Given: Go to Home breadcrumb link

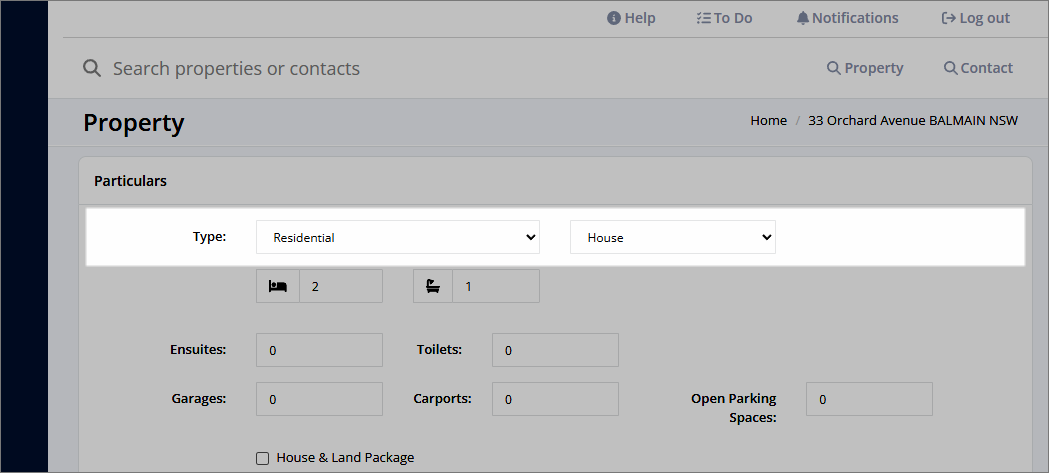Looking at the screenshot, I should 769,120.
